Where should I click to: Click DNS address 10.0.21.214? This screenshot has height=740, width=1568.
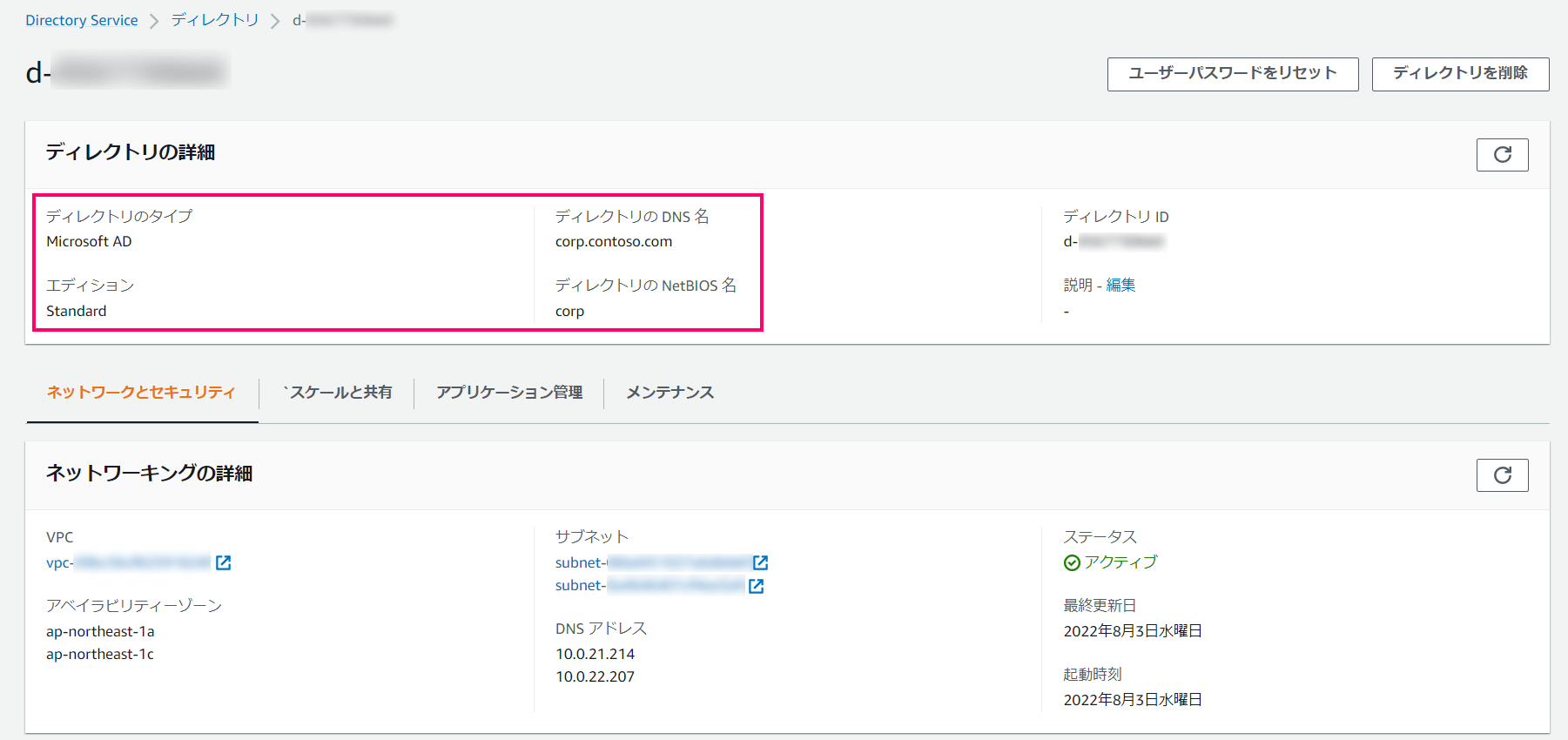coord(596,654)
